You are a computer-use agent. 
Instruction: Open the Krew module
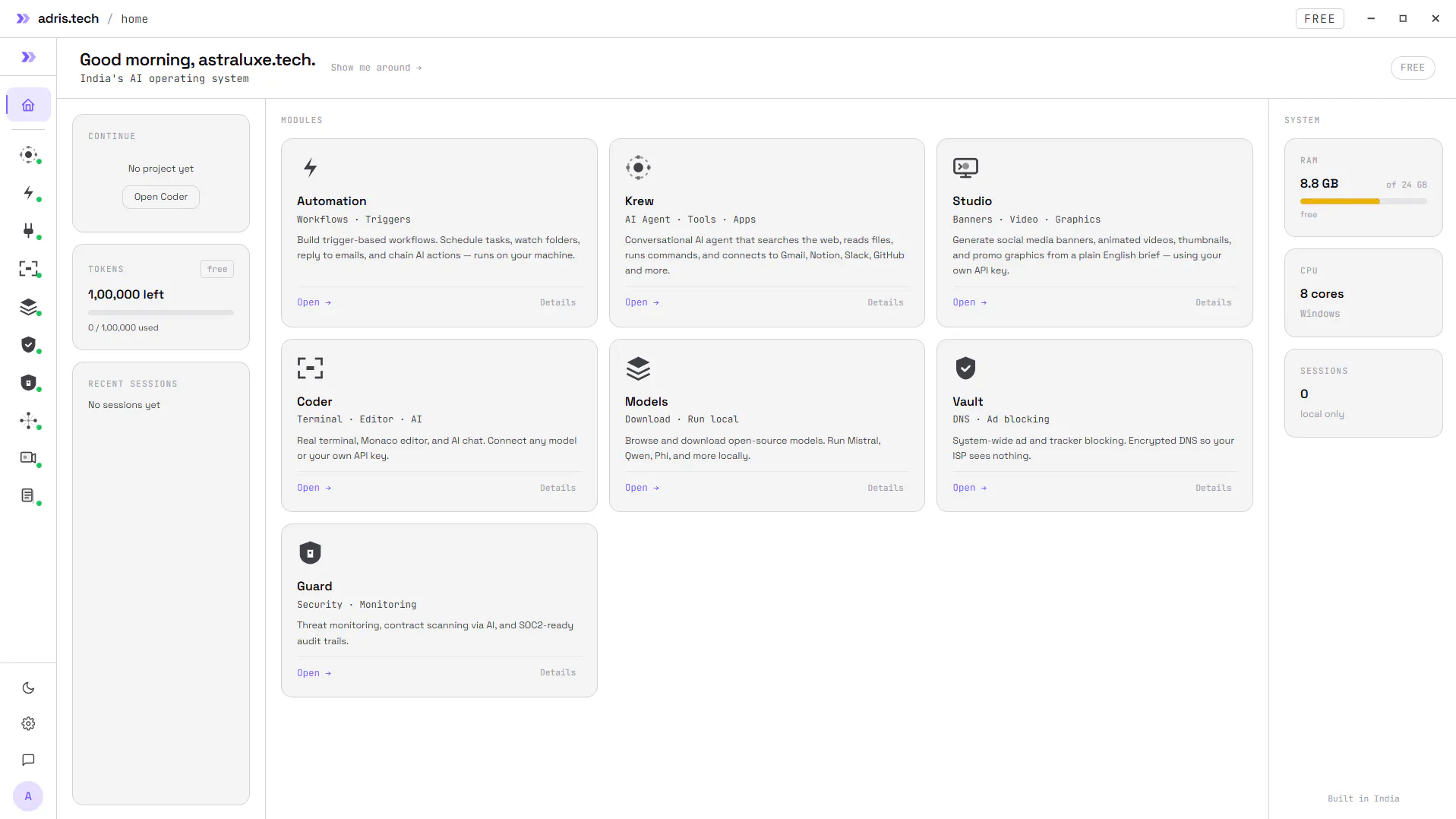click(642, 302)
